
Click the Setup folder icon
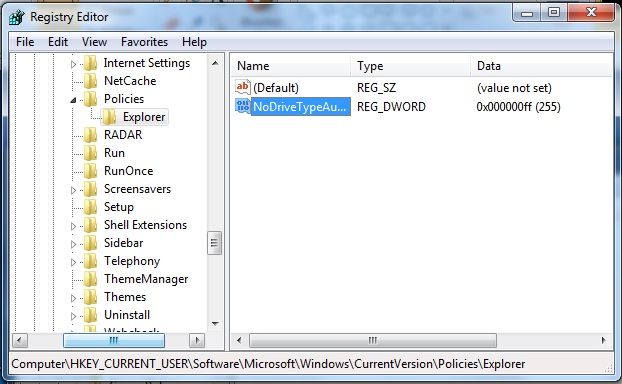pos(91,207)
